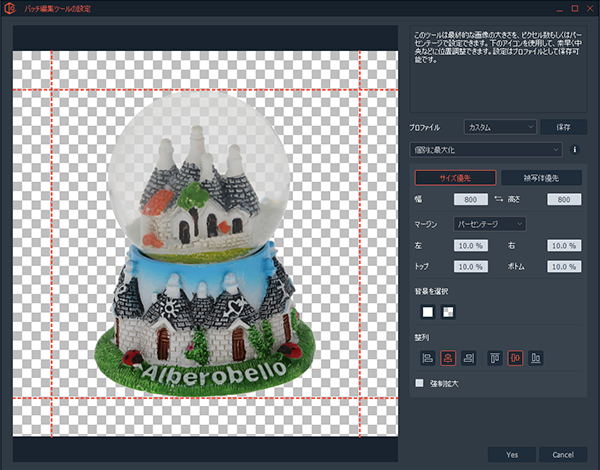Select horizontal center alignment icon
Image resolution: width=600 pixels, height=470 pixels.
[x=449, y=357]
